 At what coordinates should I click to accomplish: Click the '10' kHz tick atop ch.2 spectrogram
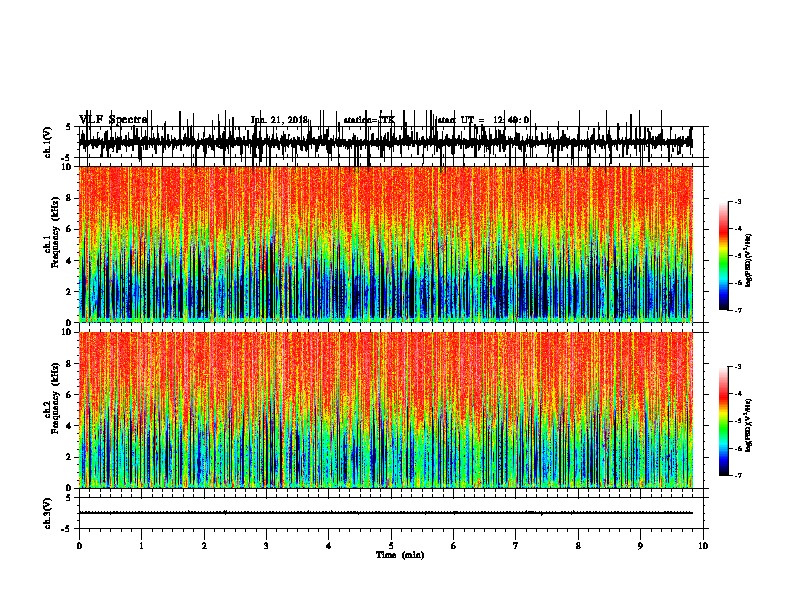click(68, 332)
